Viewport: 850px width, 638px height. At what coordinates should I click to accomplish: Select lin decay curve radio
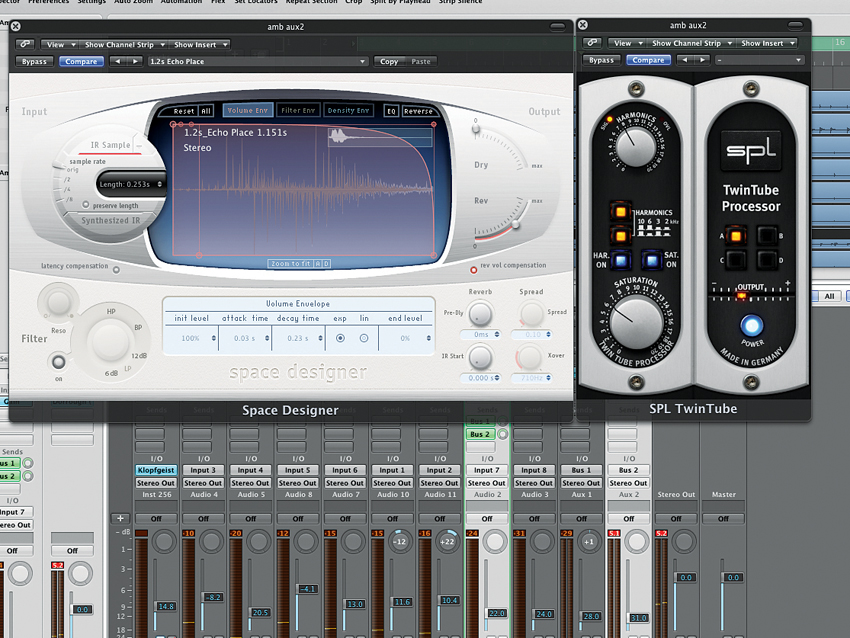pyautogui.click(x=364, y=338)
